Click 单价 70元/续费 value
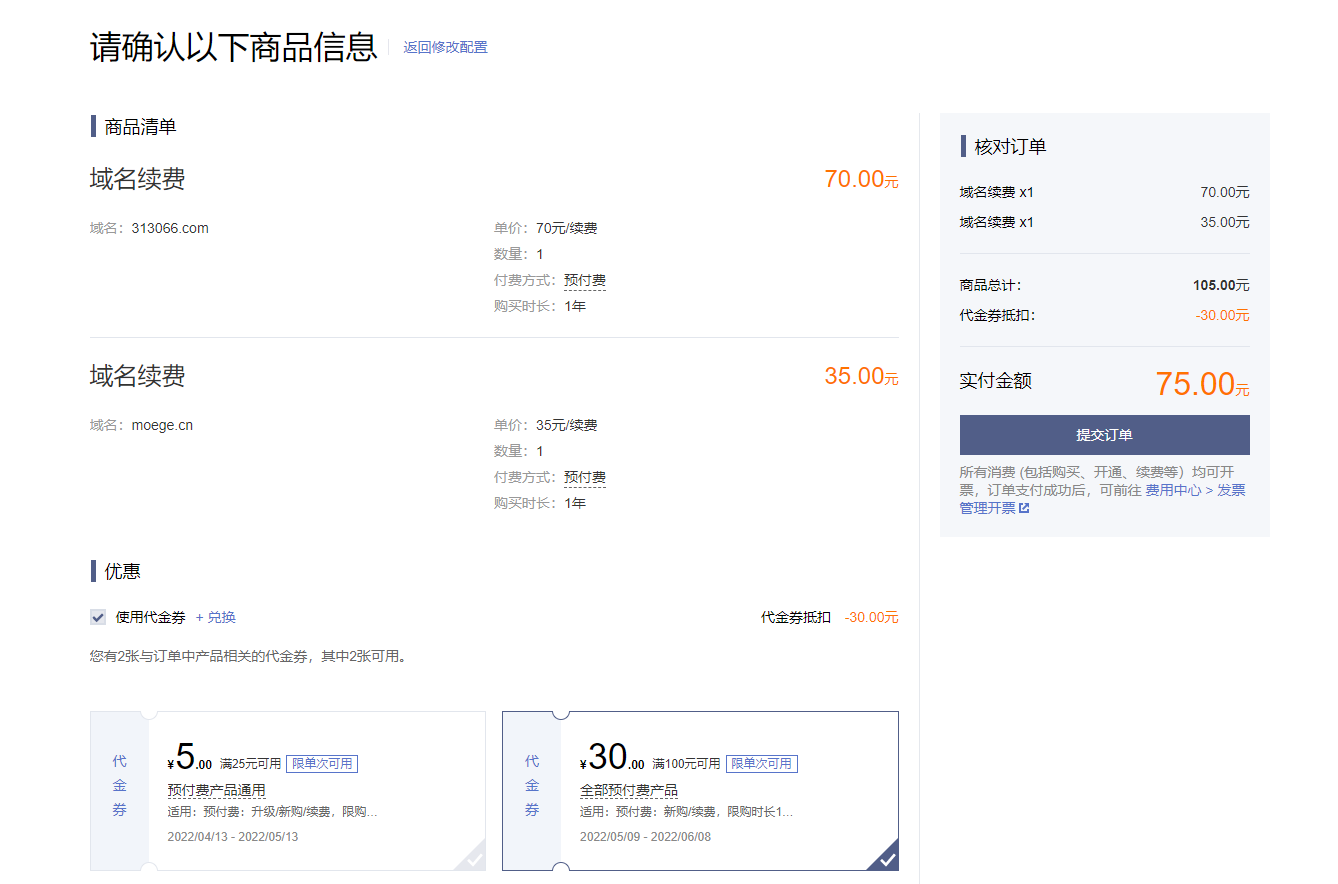The image size is (1338, 884). pyautogui.click(x=566, y=228)
